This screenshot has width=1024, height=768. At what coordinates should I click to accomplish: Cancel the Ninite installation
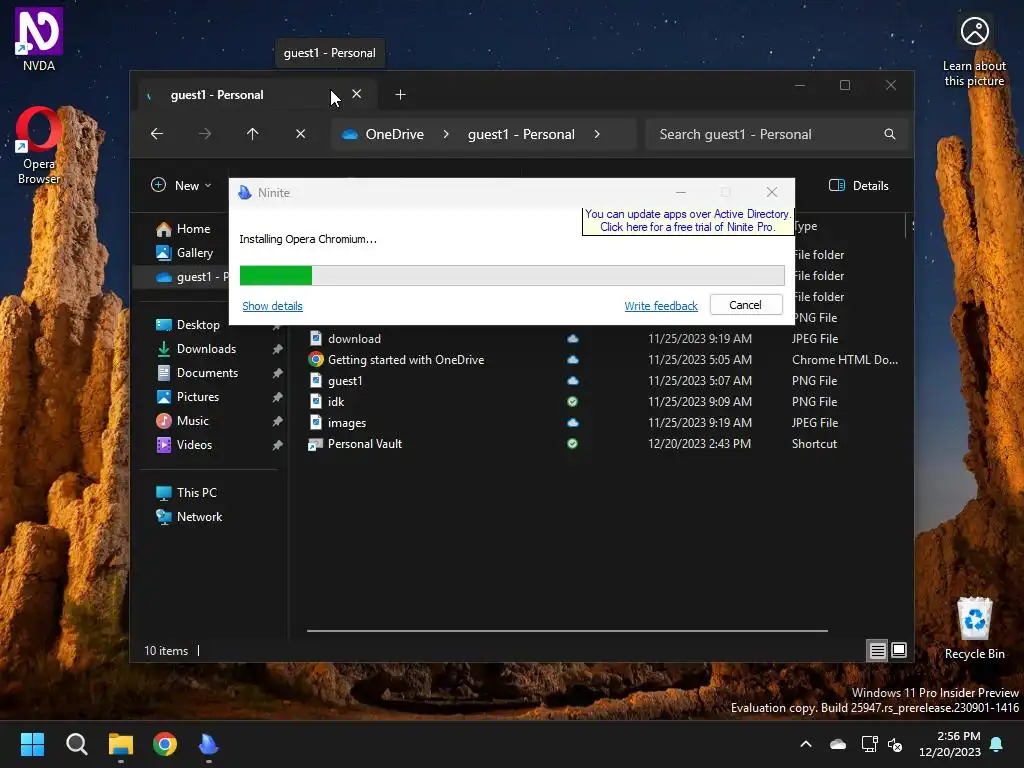[746, 305]
